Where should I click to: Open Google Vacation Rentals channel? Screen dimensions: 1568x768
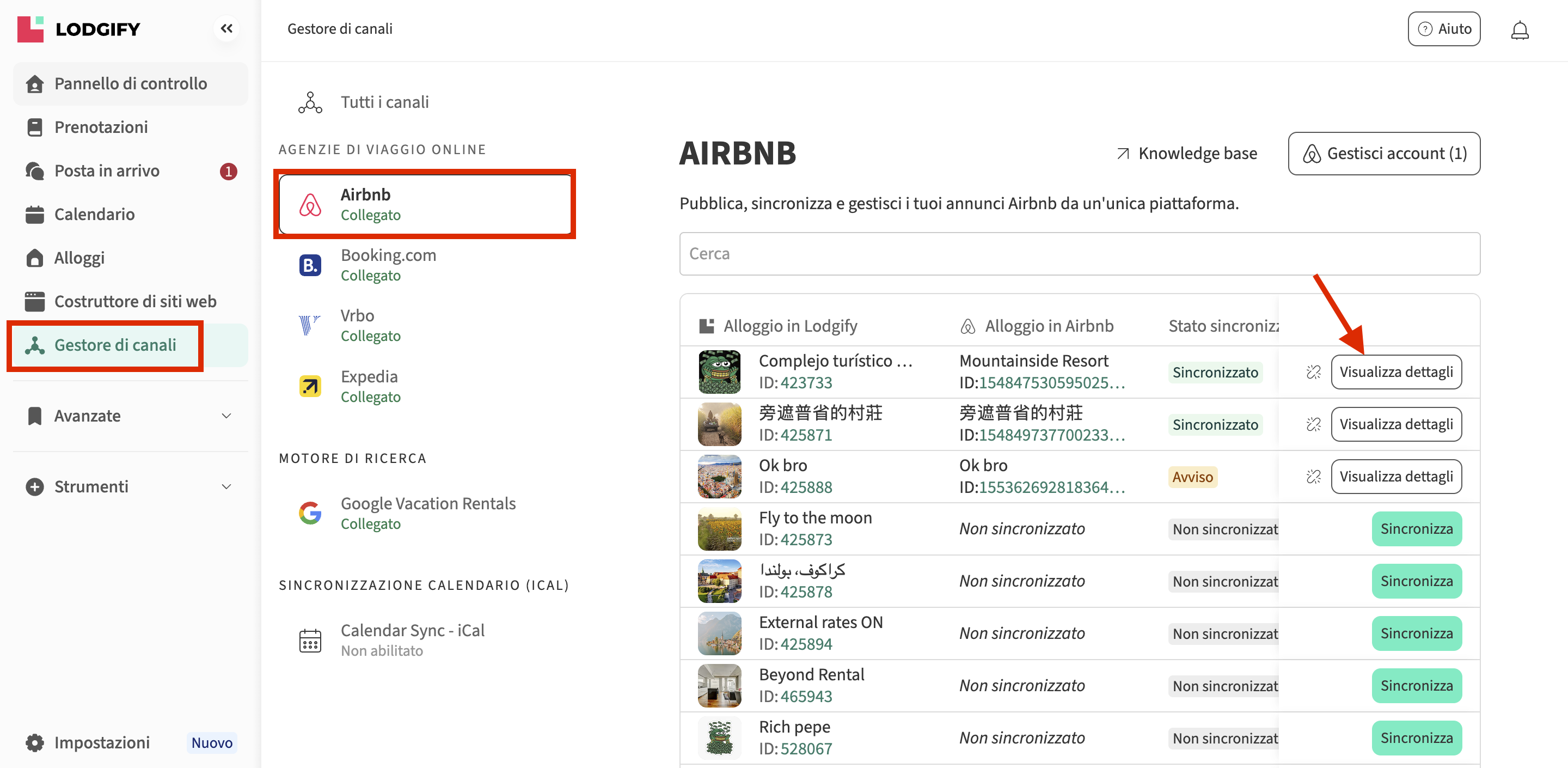click(x=427, y=513)
